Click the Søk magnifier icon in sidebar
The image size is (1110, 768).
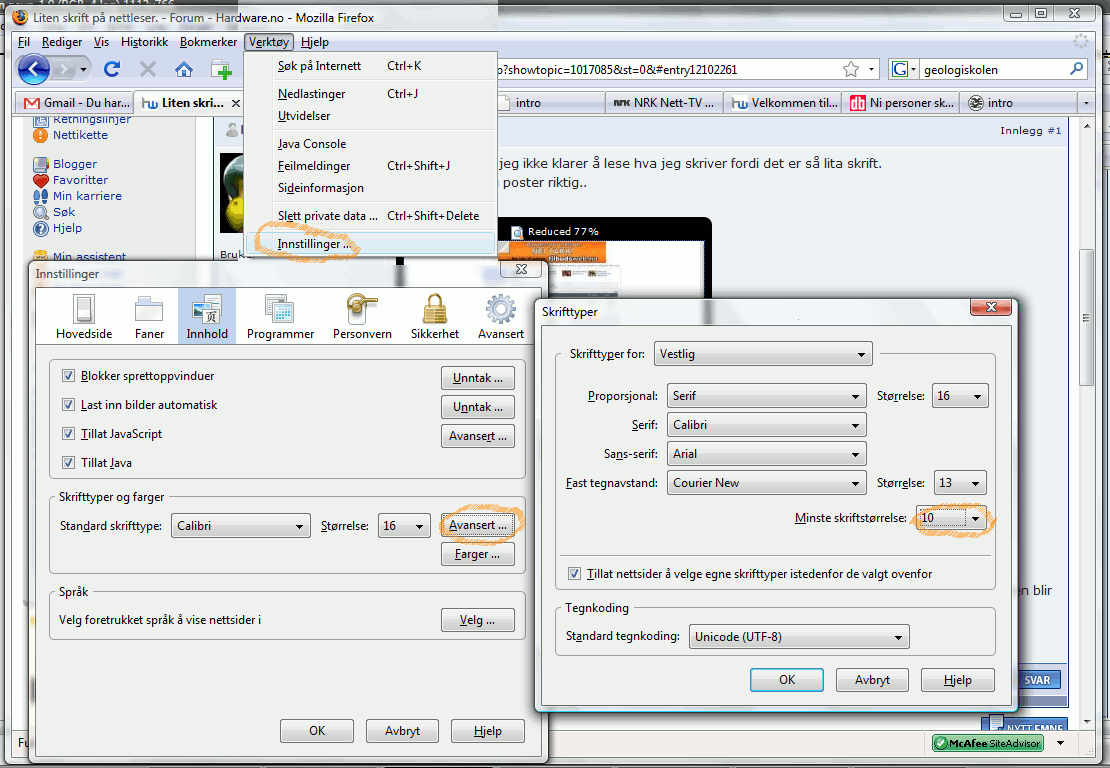click(x=41, y=212)
